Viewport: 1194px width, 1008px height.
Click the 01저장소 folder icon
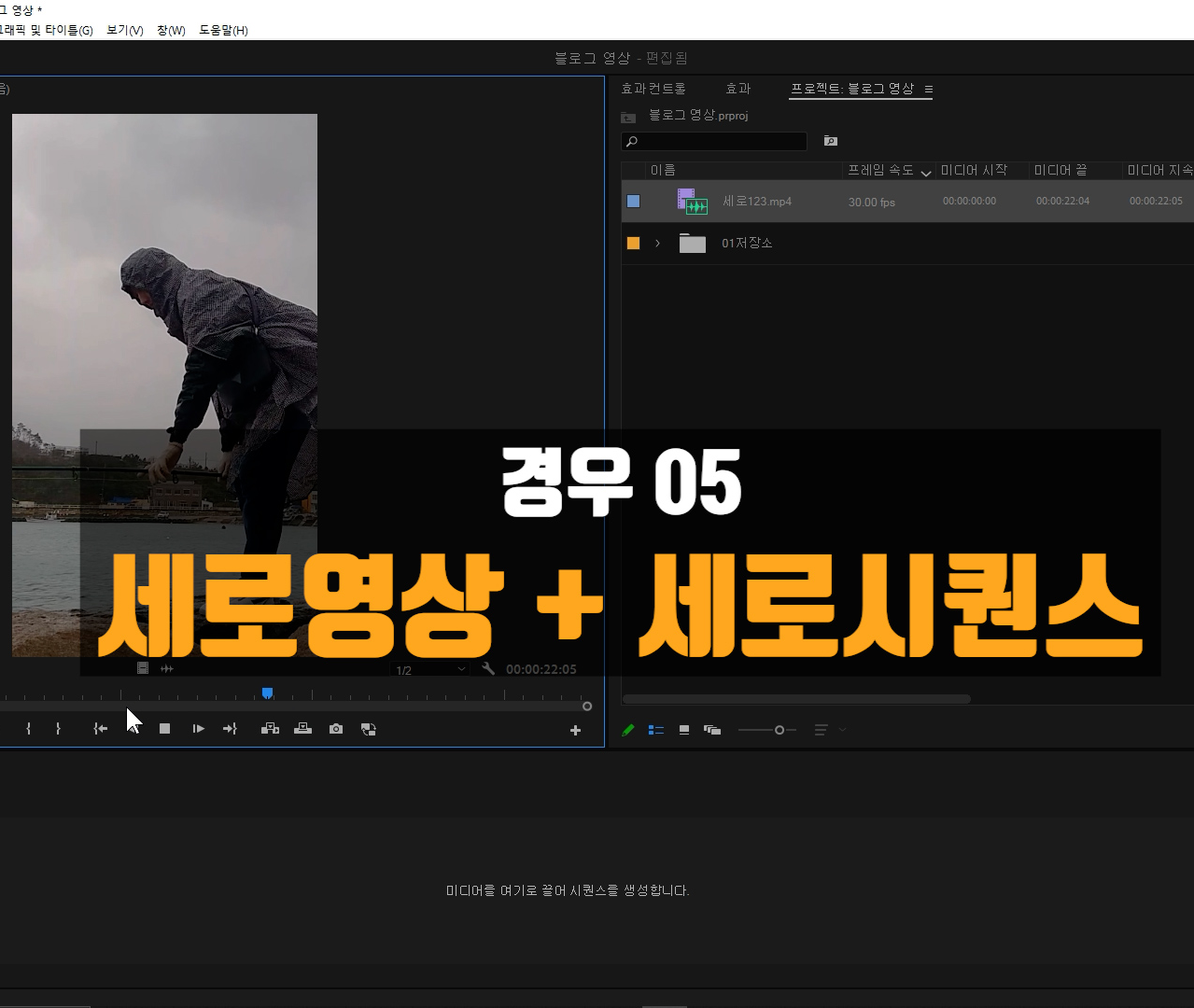(693, 243)
